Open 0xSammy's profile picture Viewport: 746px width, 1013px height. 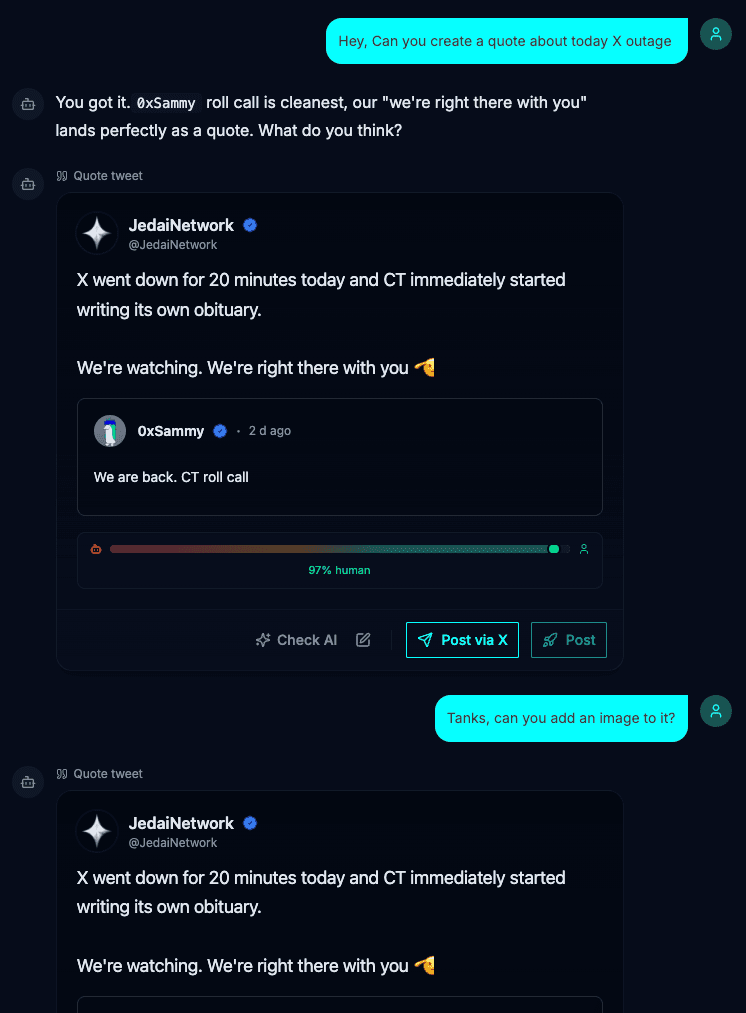coord(110,431)
